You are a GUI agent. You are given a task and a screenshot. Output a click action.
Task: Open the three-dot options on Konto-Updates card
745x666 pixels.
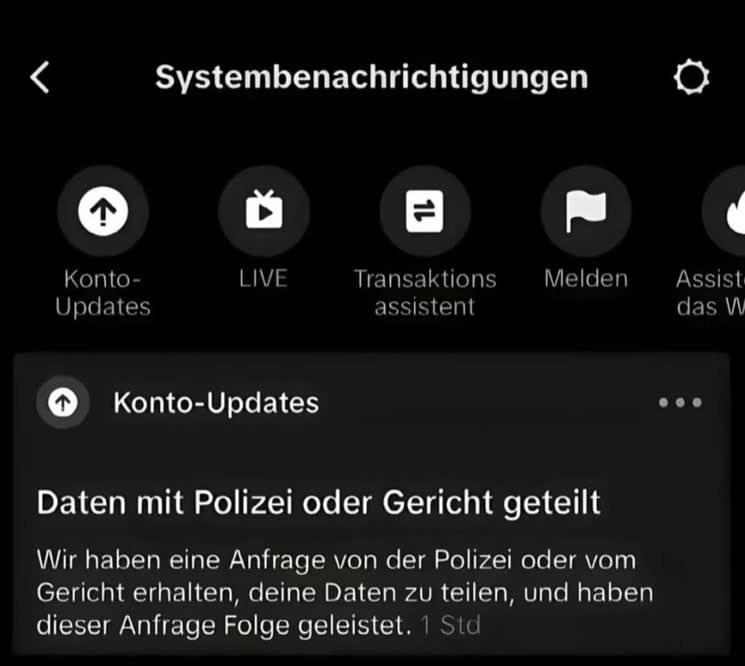[x=680, y=403]
